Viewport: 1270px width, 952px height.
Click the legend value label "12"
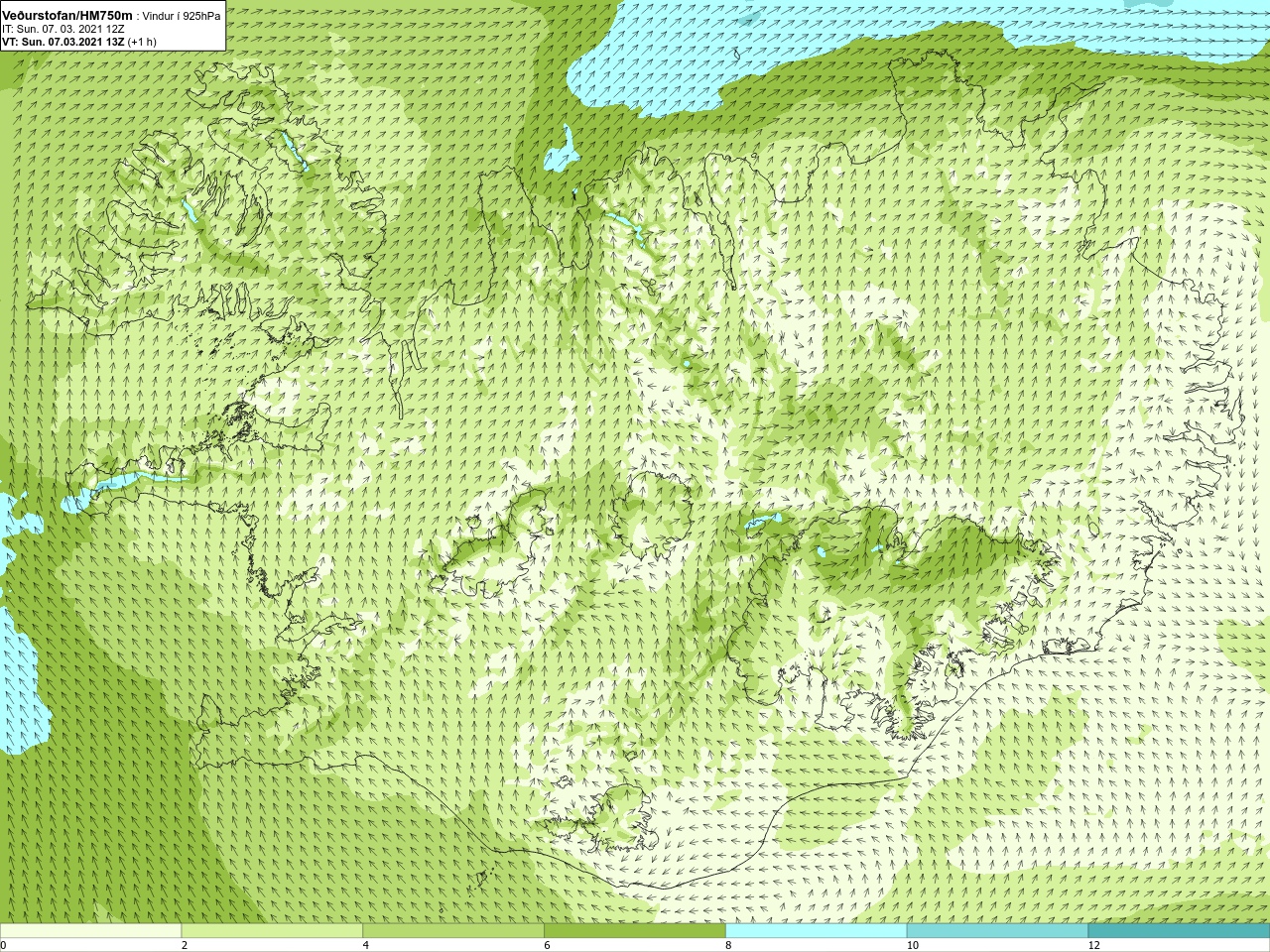pos(1093,946)
